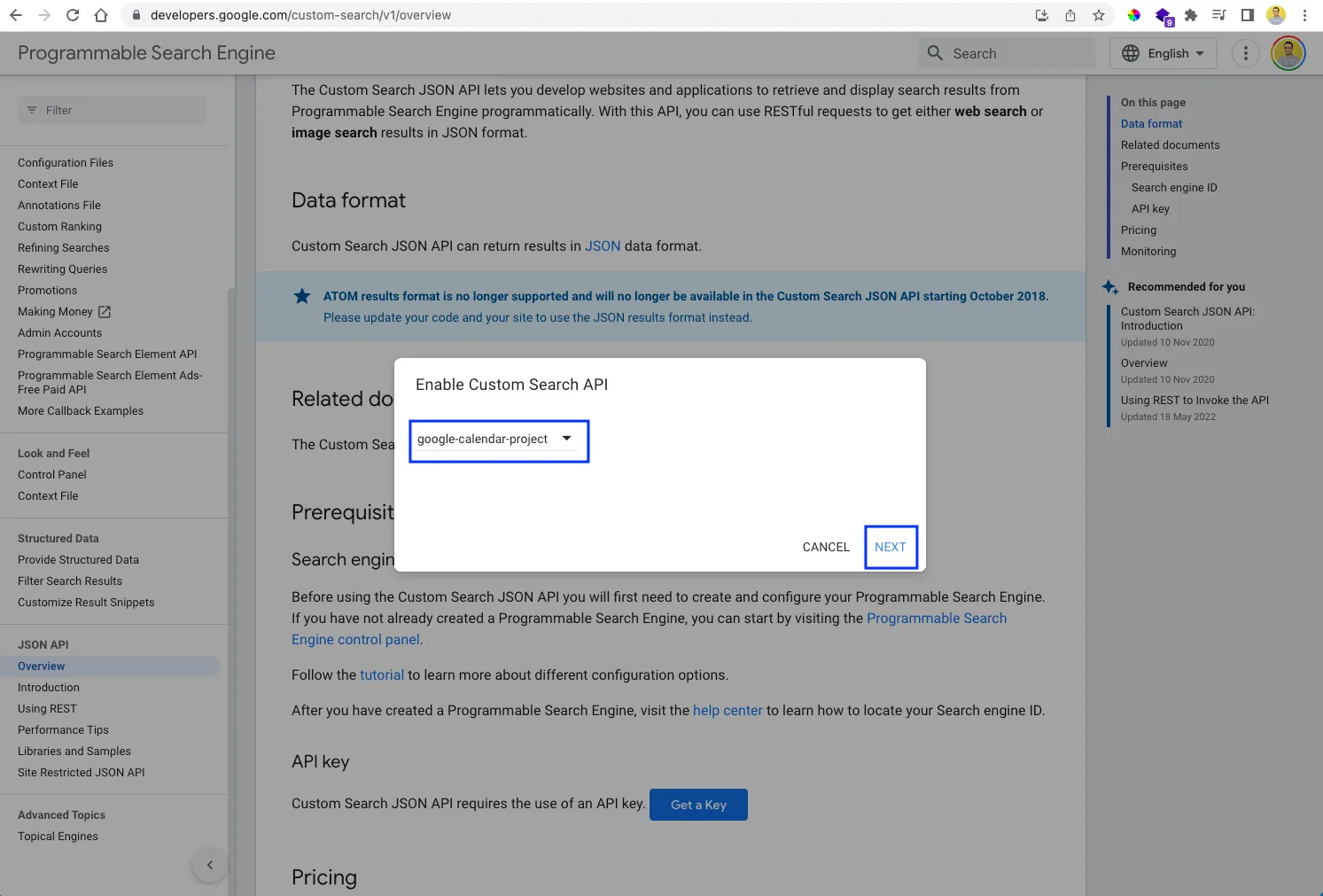This screenshot has height=896, width=1323.
Task: Click the lock icon in address bar
Action: [136, 15]
